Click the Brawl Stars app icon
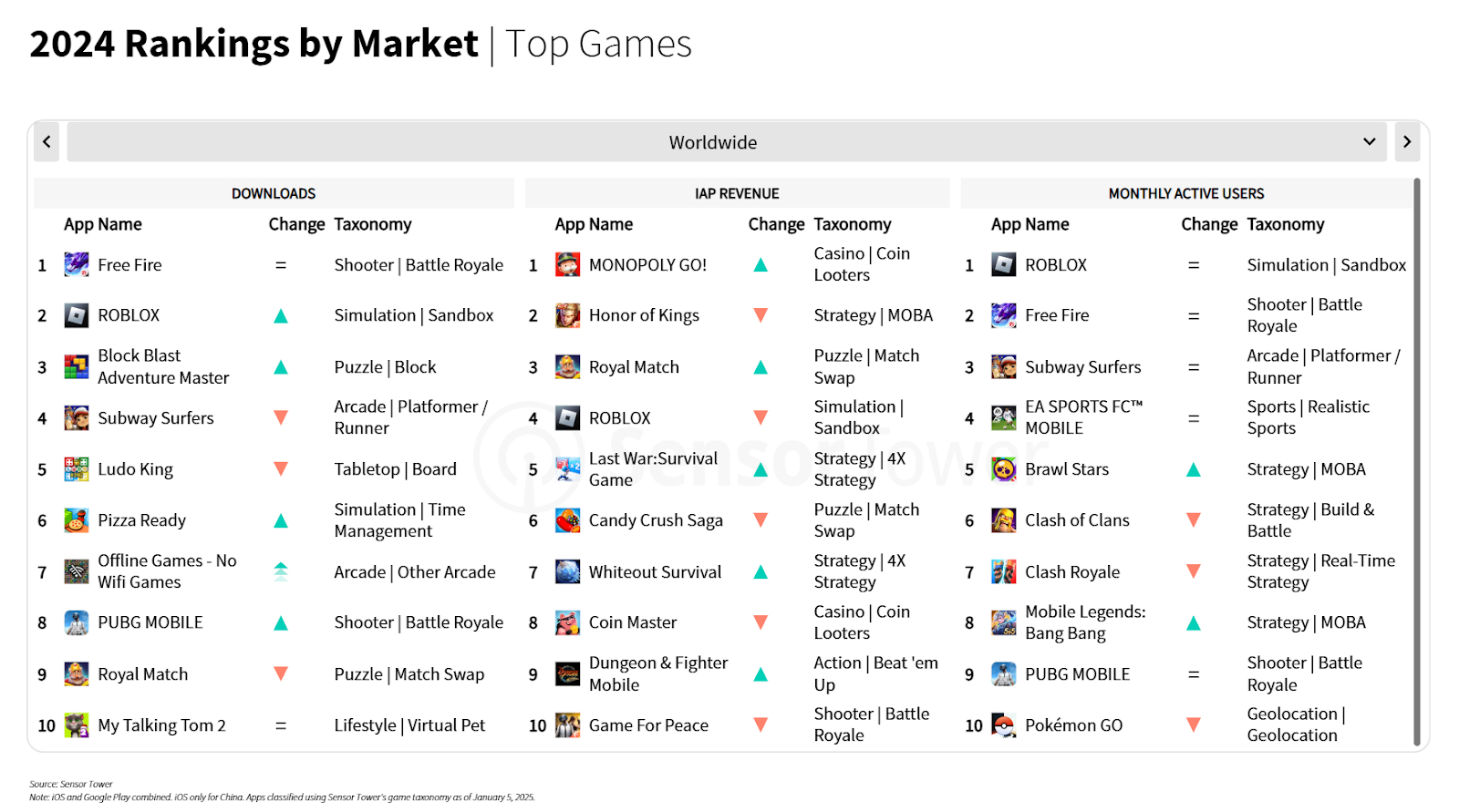 (1003, 469)
